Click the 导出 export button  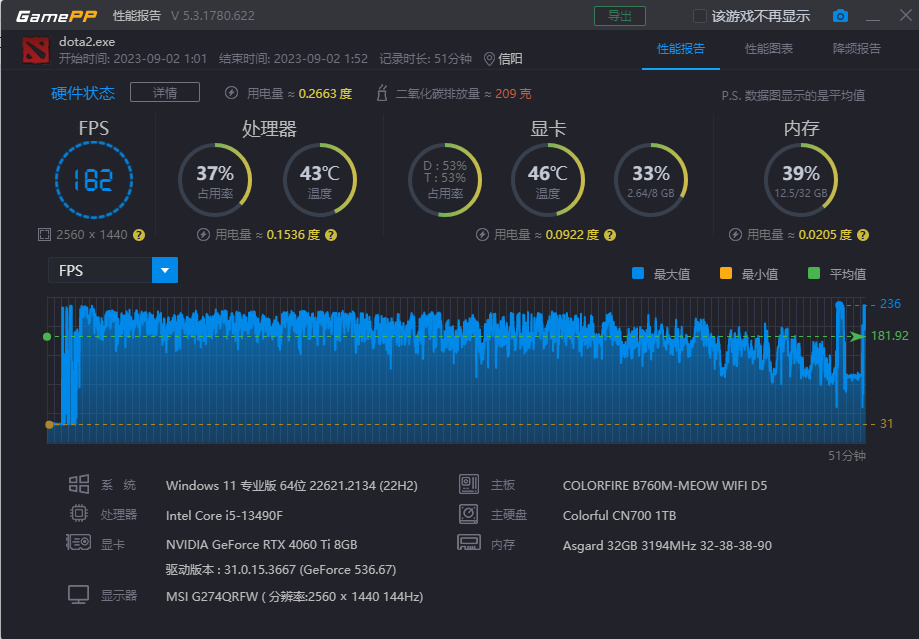[620, 16]
